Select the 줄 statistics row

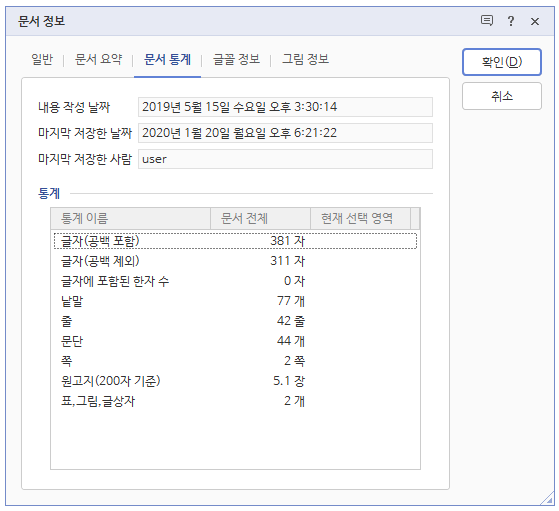click(x=235, y=321)
